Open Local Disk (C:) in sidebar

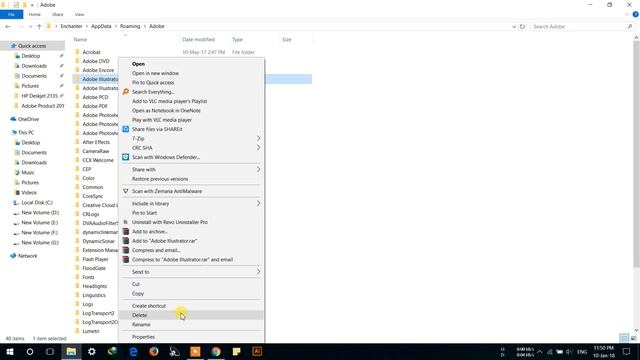click(37, 203)
